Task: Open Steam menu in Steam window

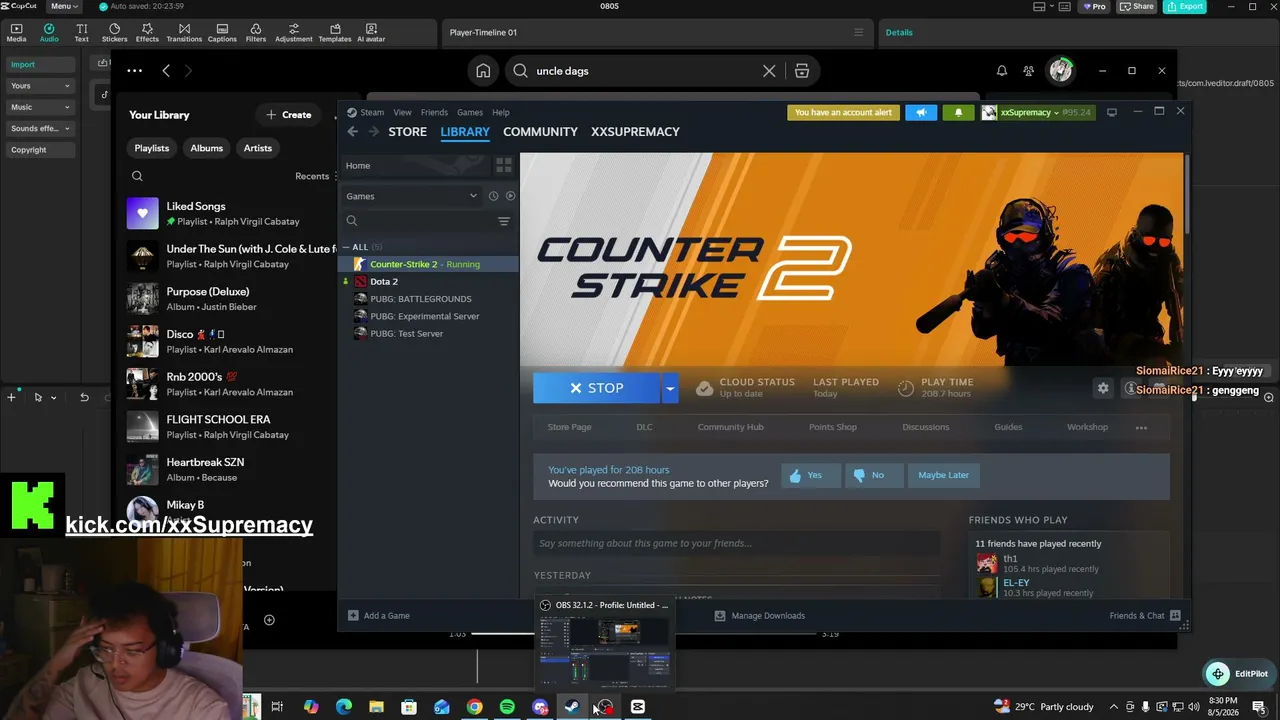Action: pyautogui.click(x=366, y=112)
